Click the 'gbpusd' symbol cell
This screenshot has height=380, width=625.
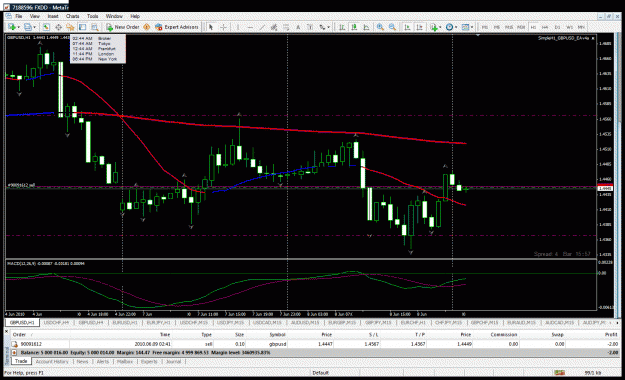277,344
